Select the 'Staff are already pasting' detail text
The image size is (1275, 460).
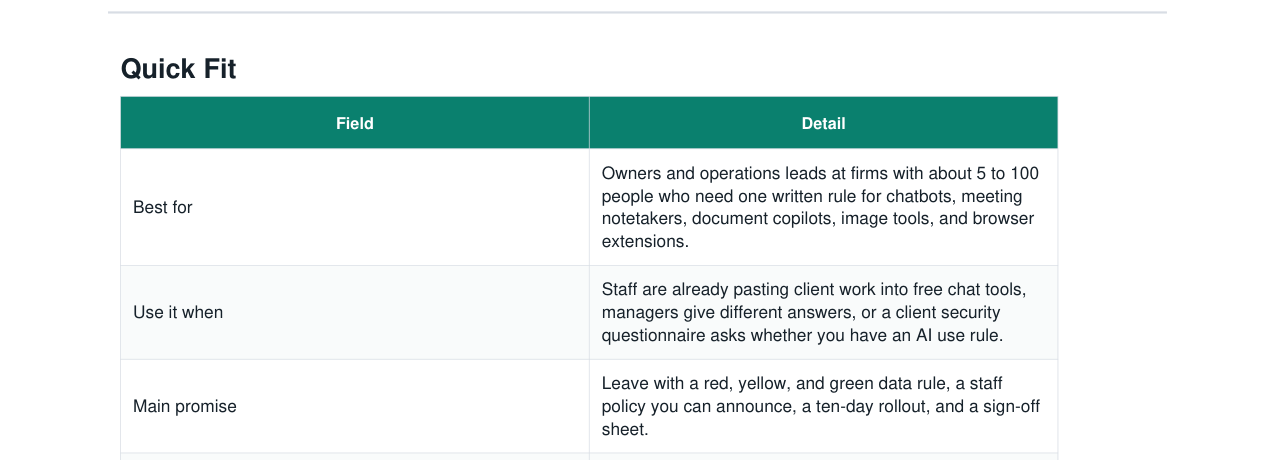814,312
